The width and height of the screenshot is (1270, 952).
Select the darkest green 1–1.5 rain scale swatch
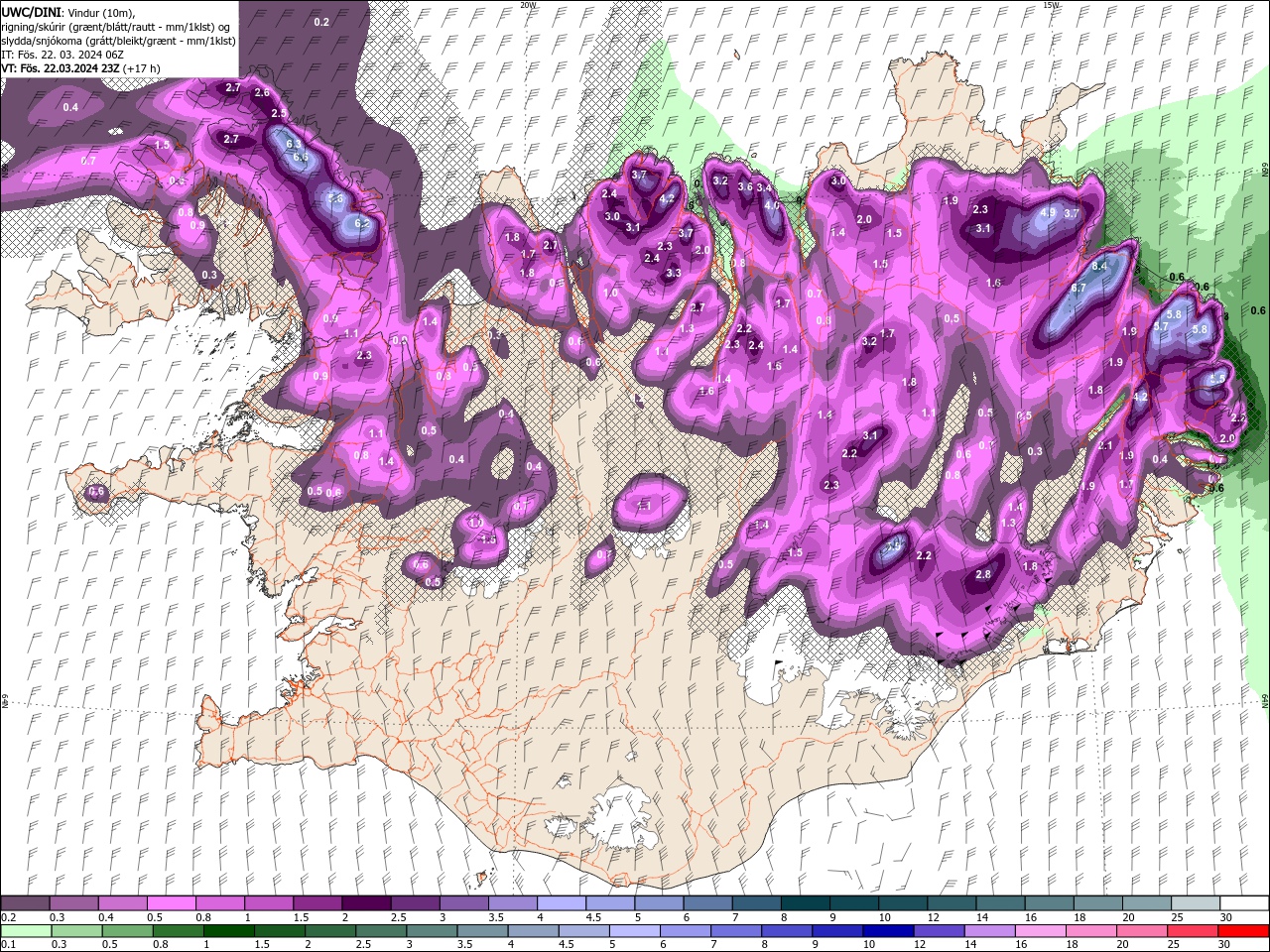229,931
